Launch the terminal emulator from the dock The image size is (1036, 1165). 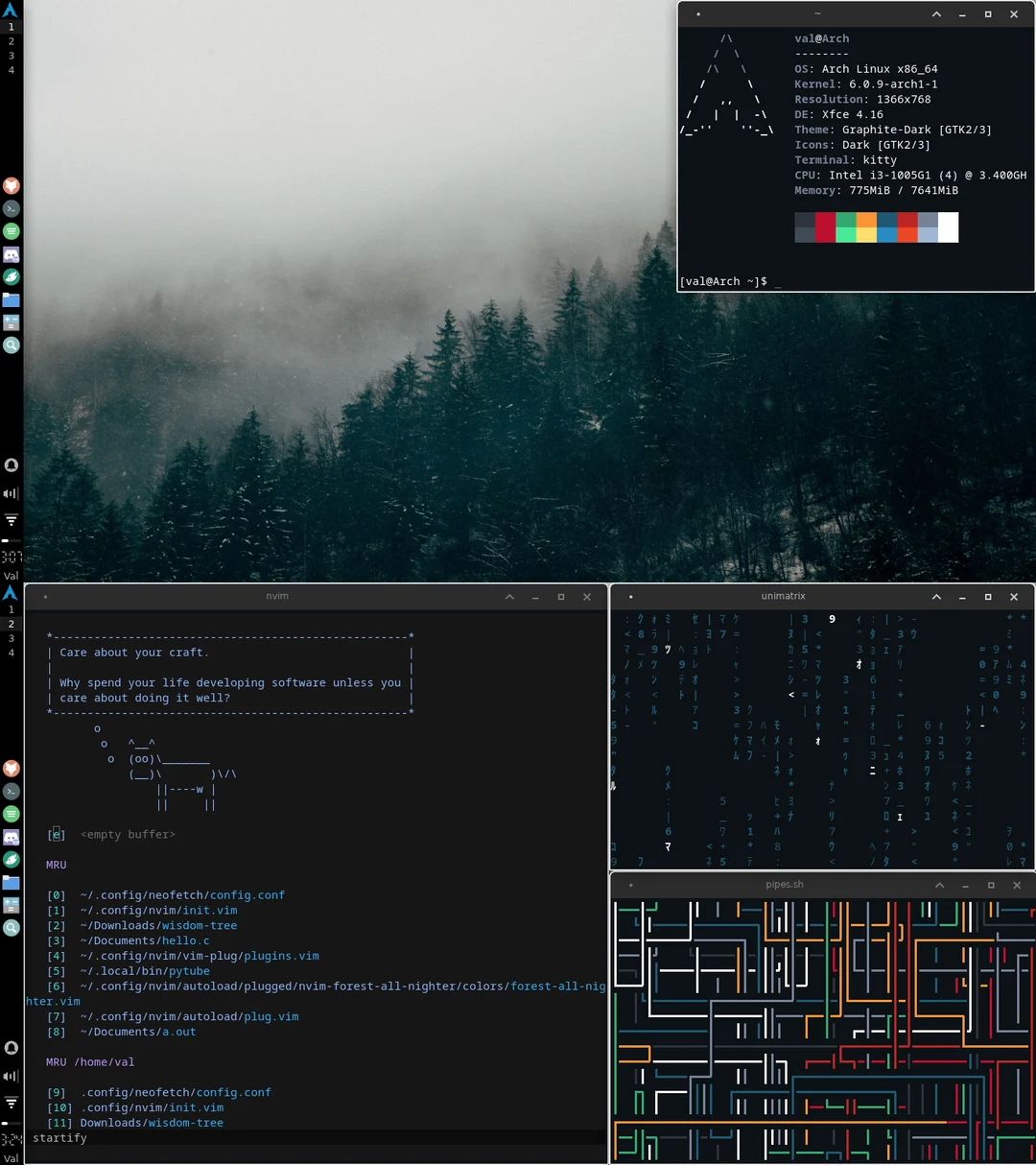(11, 208)
